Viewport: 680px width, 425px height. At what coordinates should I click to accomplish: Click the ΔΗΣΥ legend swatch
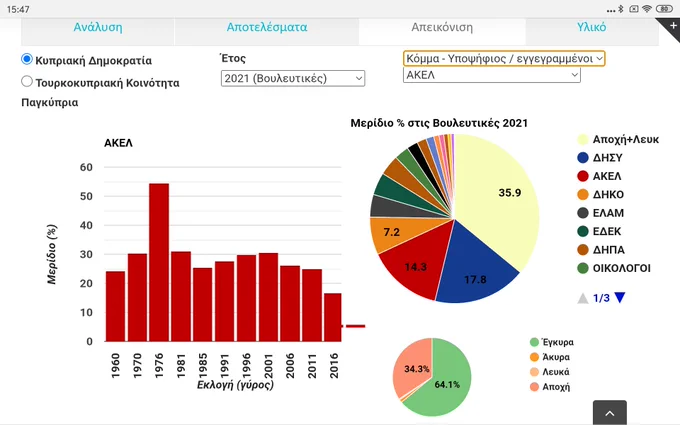[x=583, y=157]
